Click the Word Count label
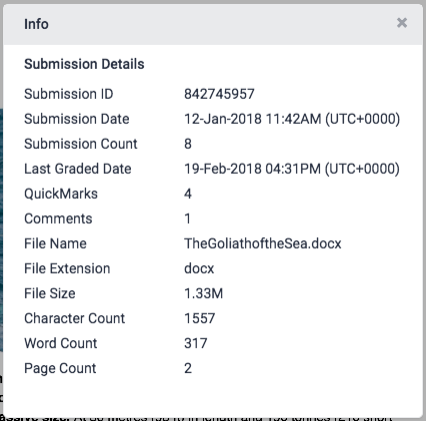Viewport: 426px width, 421px height. 61,343
